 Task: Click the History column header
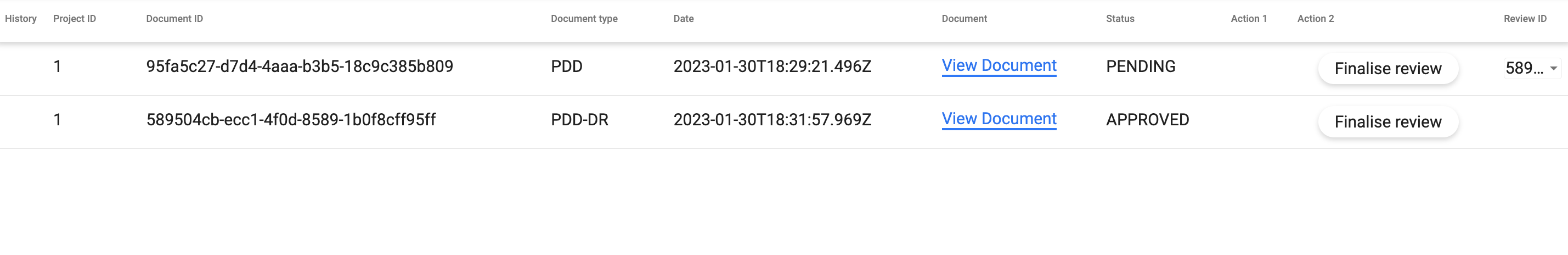(21, 19)
